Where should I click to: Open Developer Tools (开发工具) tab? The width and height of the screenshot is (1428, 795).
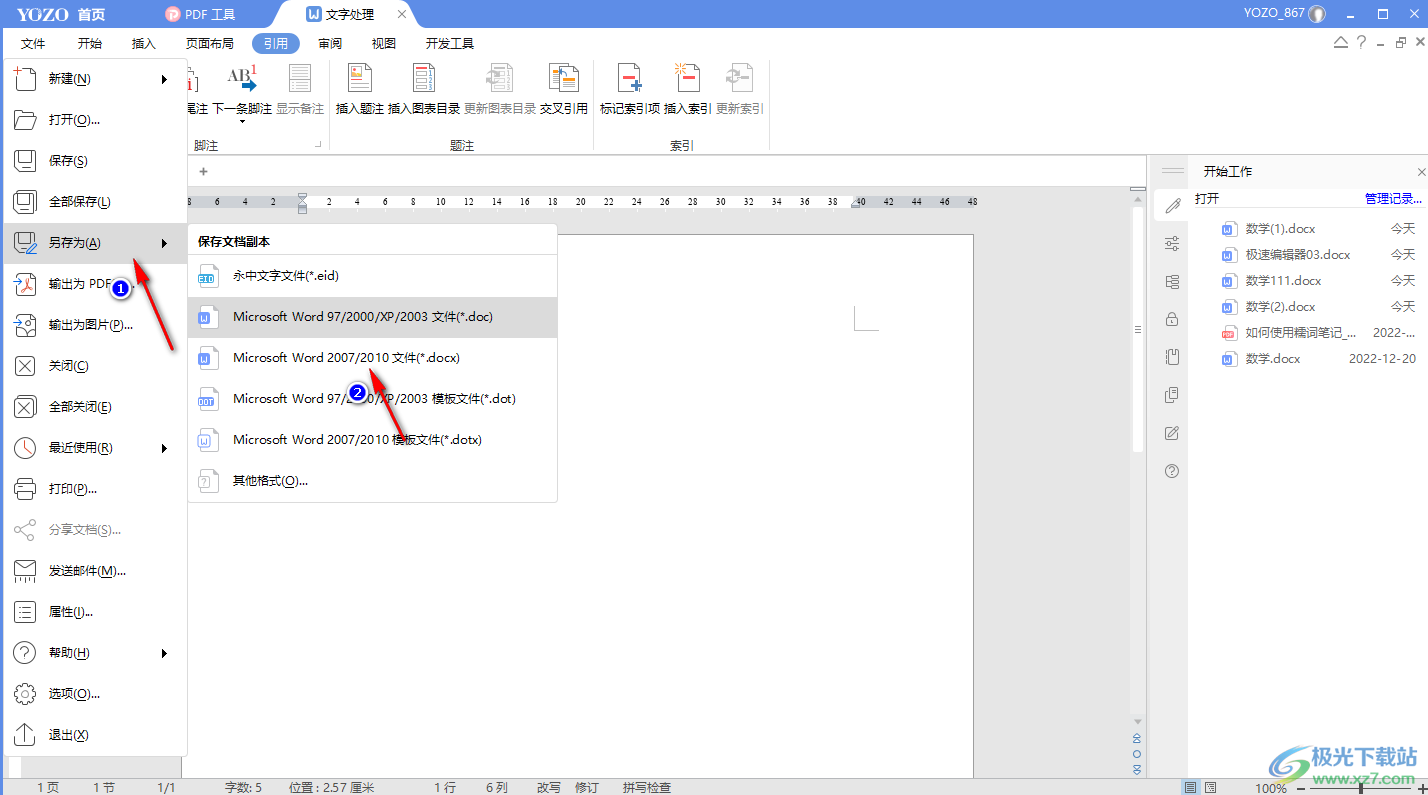[450, 44]
